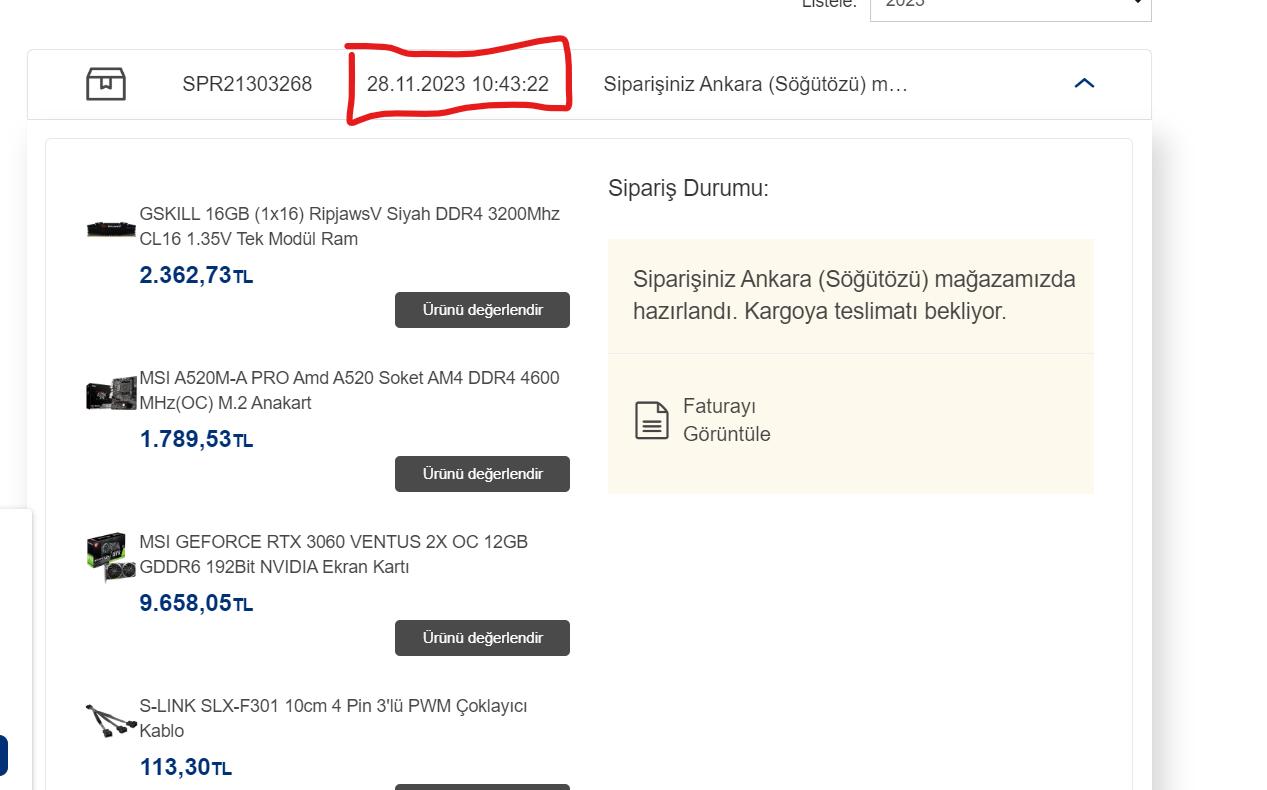1267x790 pixels.
Task: Click Ürünü değerlendir under the MSI motherboard
Action: (x=482, y=473)
